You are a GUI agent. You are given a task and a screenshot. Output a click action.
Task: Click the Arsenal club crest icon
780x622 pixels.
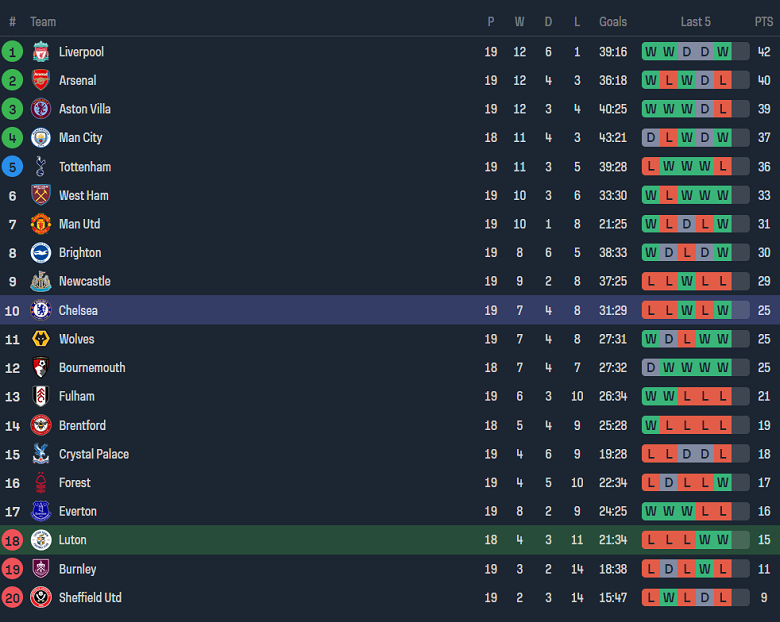pos(41,81)
